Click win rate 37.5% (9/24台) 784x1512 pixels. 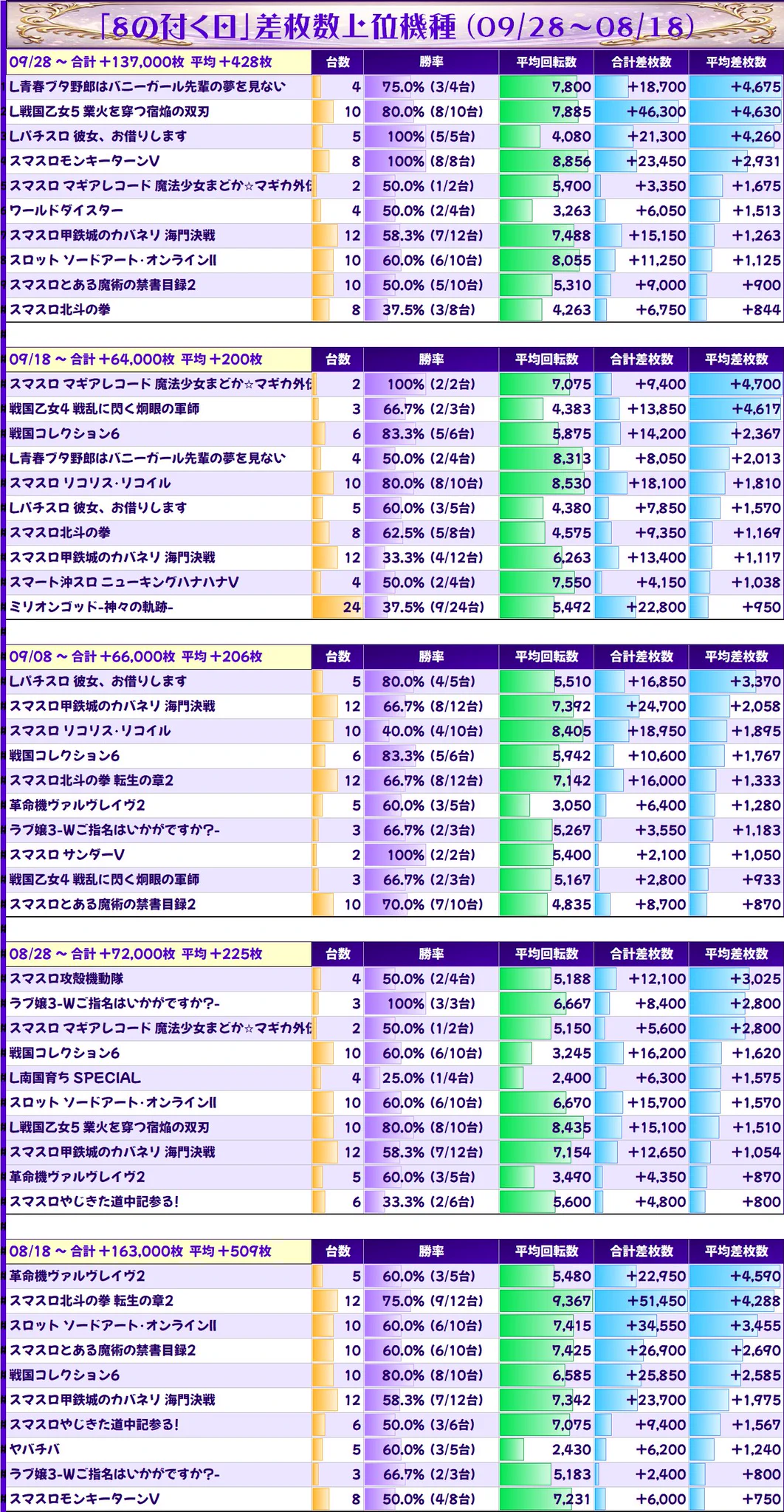(x=430, y=608)
